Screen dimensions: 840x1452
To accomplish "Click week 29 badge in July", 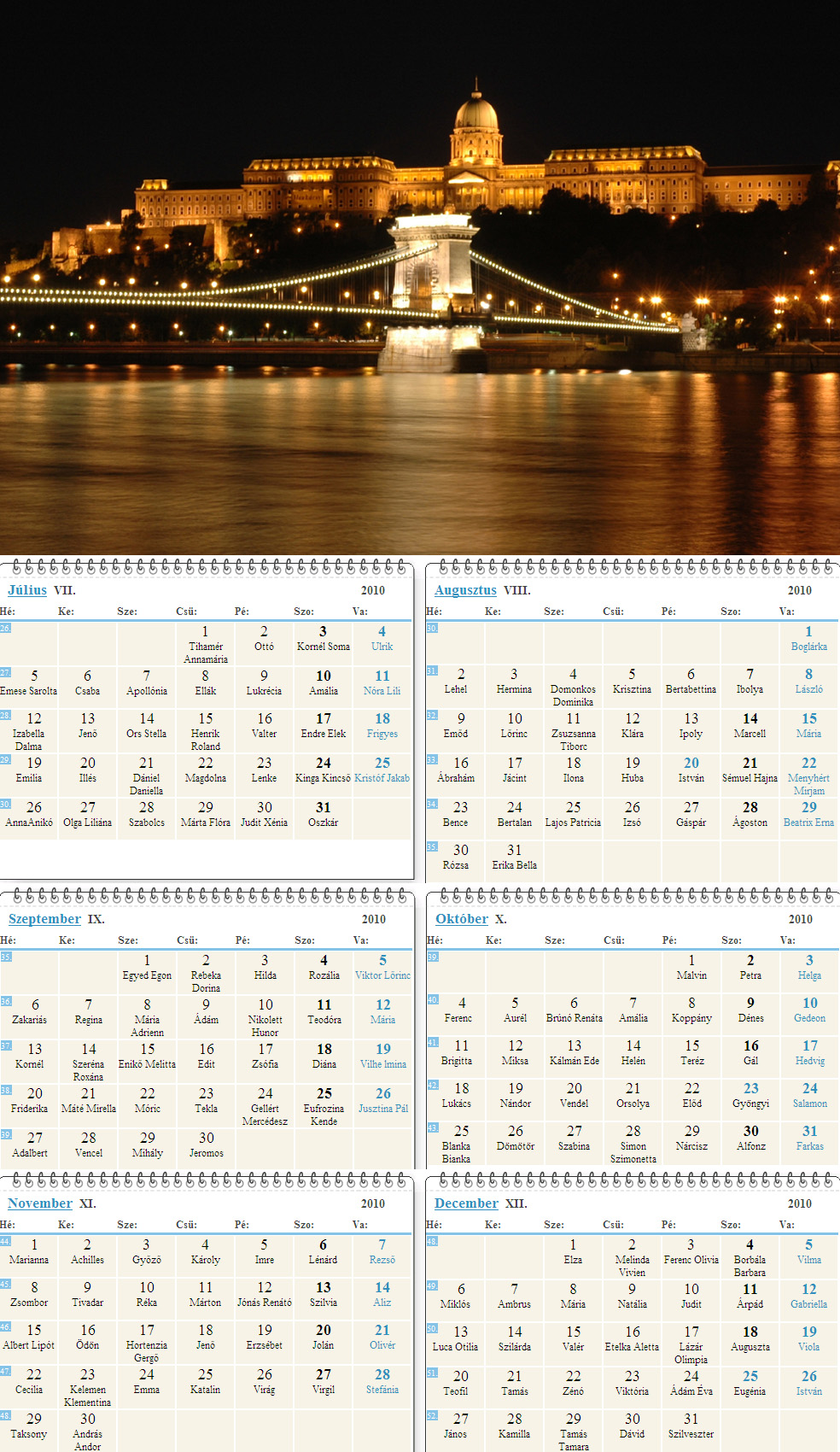I will tap(5, 759).
